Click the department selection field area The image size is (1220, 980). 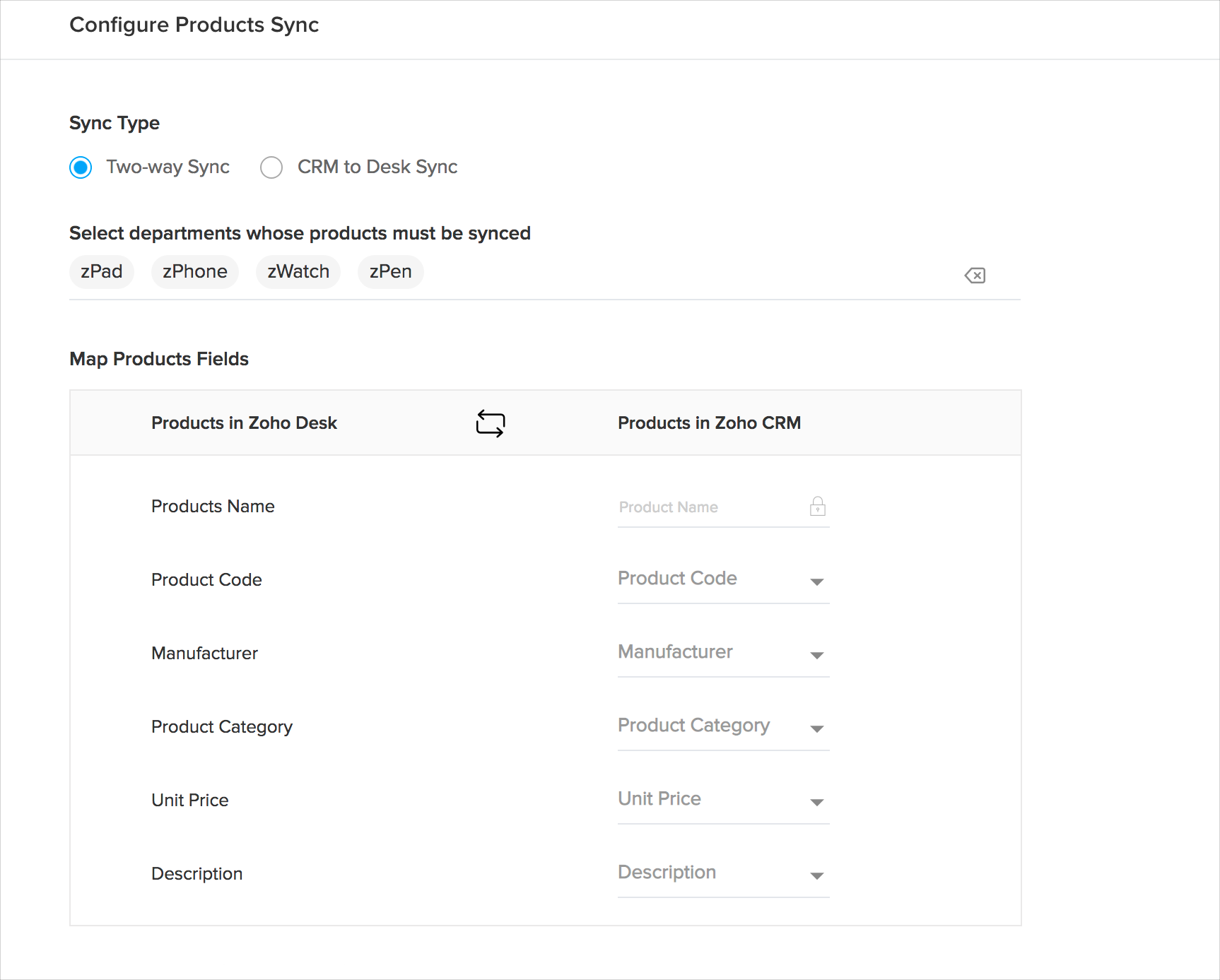click(545, 275)
